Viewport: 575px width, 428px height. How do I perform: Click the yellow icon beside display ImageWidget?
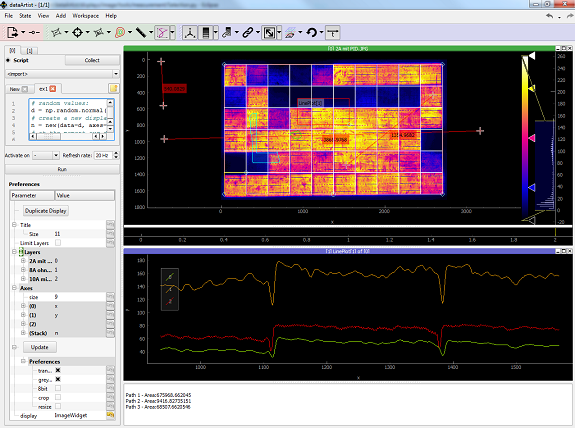(x=110, y=415)
